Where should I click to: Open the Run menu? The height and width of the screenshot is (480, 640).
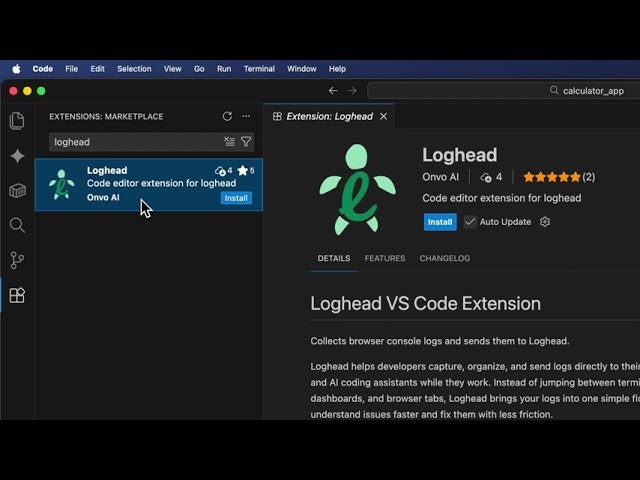pos(224,69)
